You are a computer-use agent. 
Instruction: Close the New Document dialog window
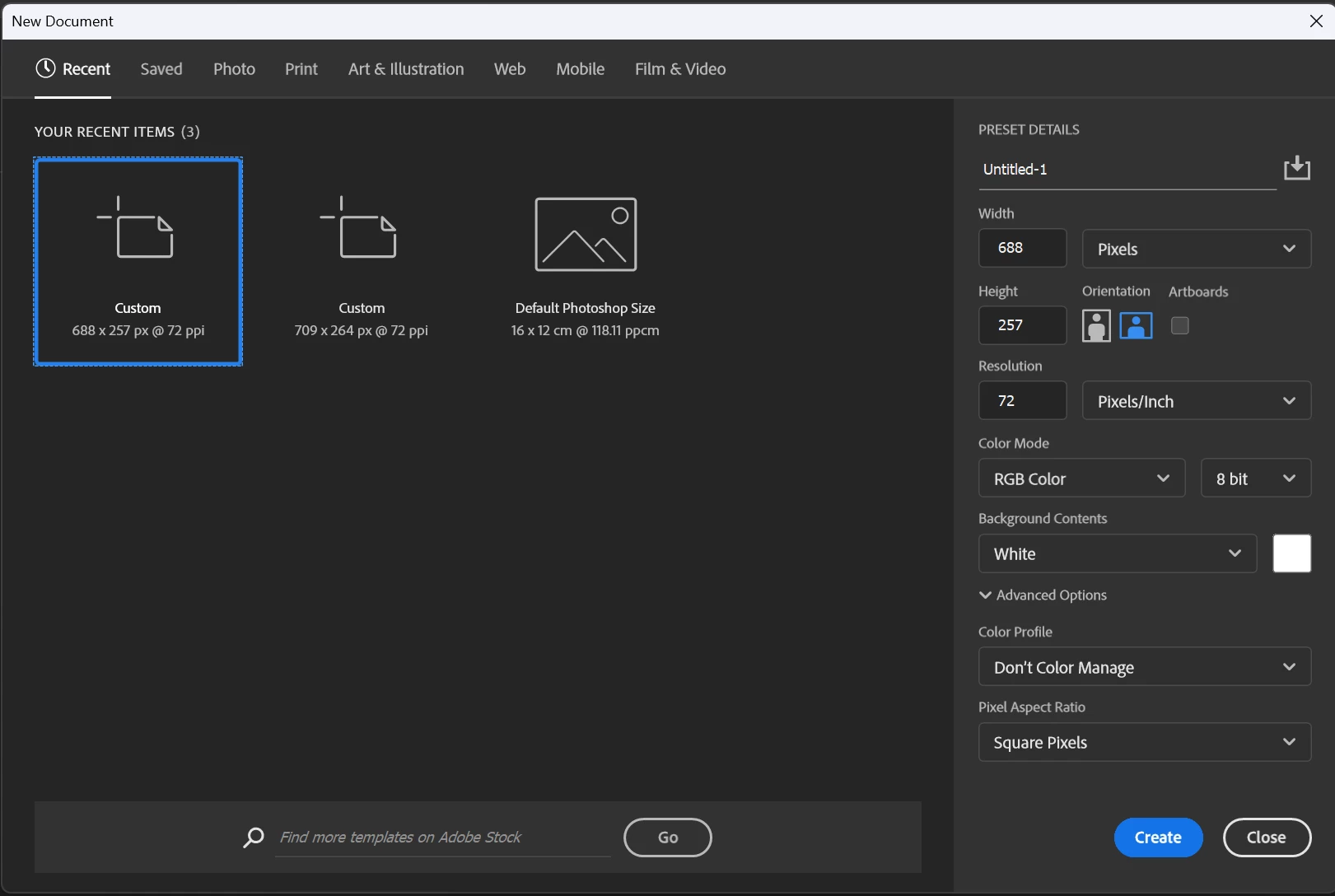point(1316,21)
